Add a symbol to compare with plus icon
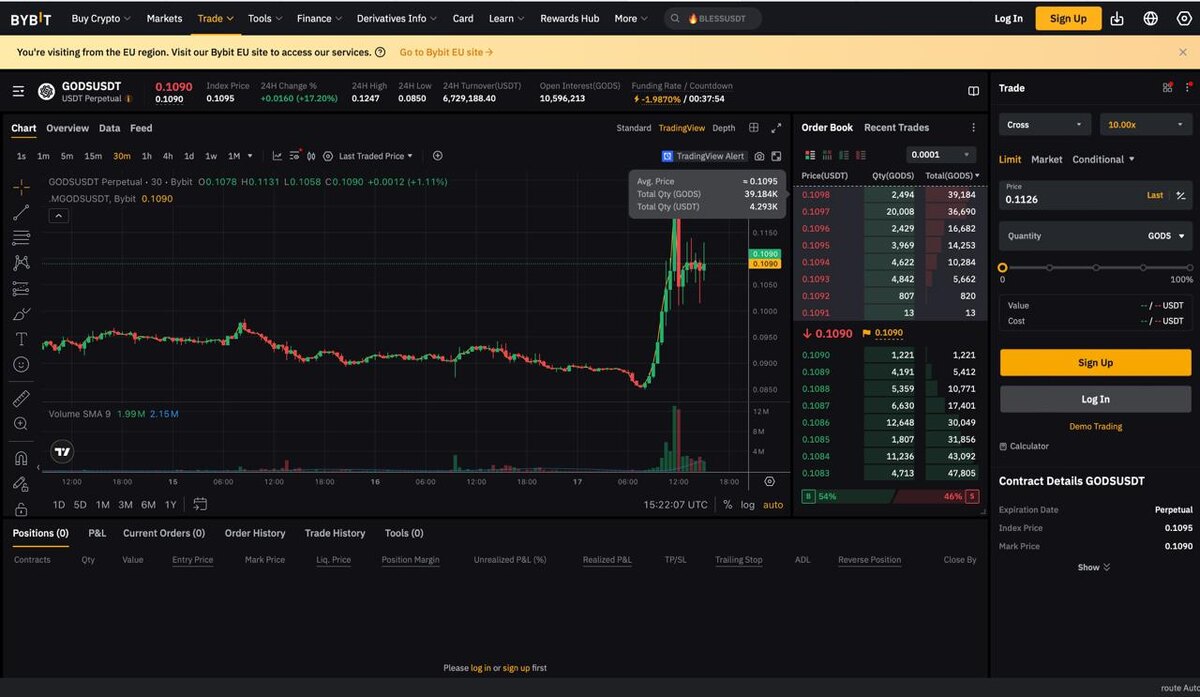The image size is (1200, 697). [x=437, y=156]
